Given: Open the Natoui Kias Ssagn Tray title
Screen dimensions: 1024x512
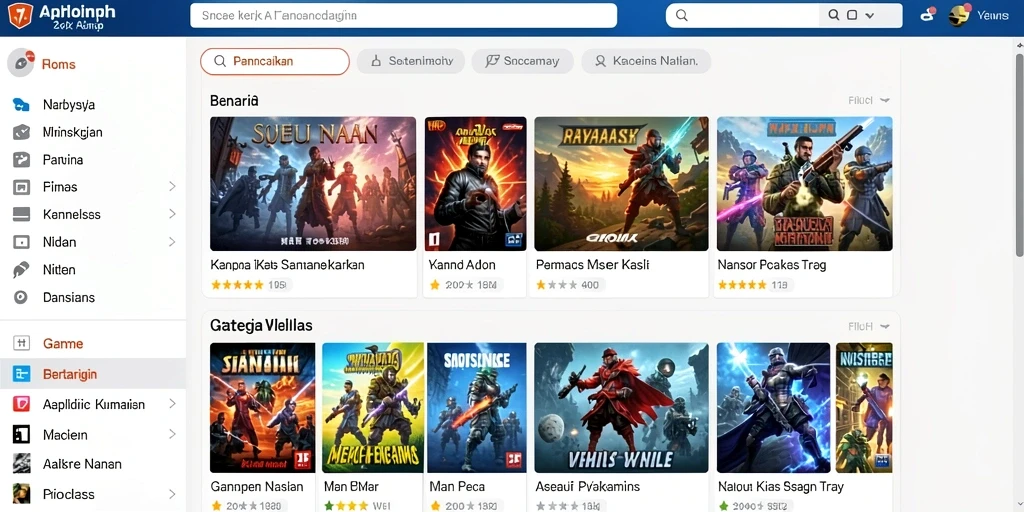Looking at the screenshot, I should 781,487.
